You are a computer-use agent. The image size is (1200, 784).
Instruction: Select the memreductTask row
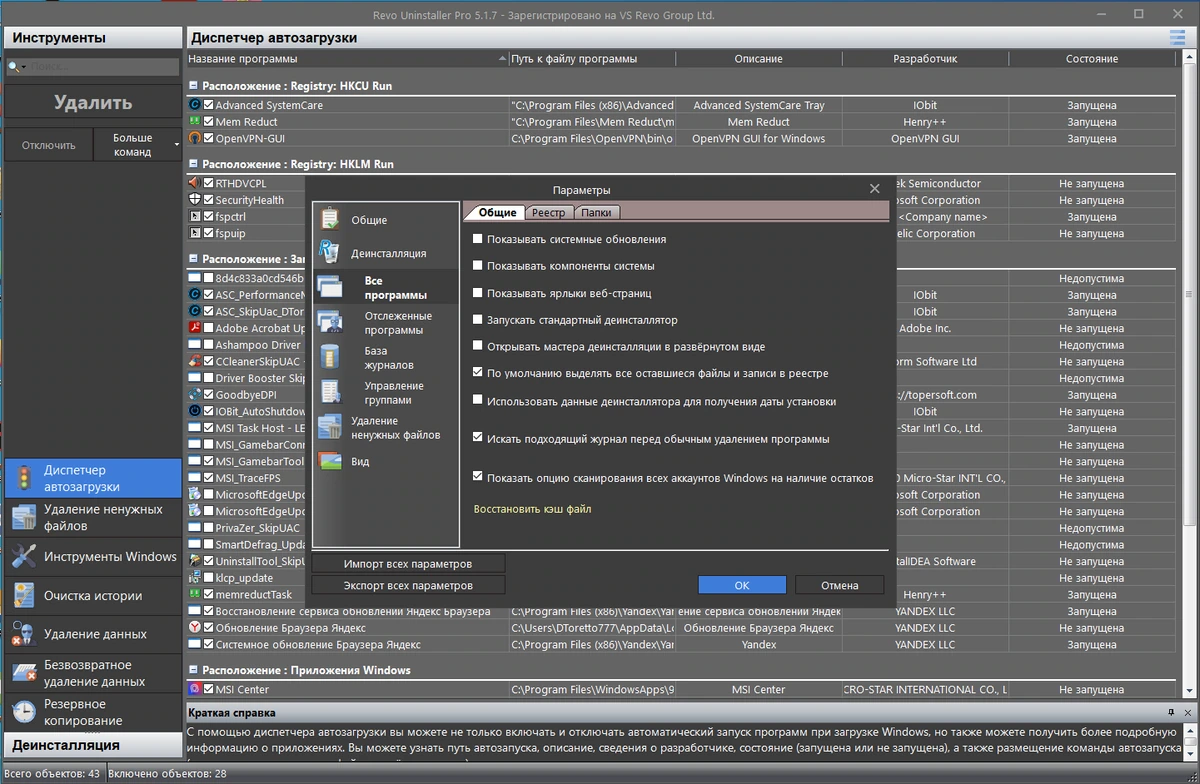click(x=680, y=594)
